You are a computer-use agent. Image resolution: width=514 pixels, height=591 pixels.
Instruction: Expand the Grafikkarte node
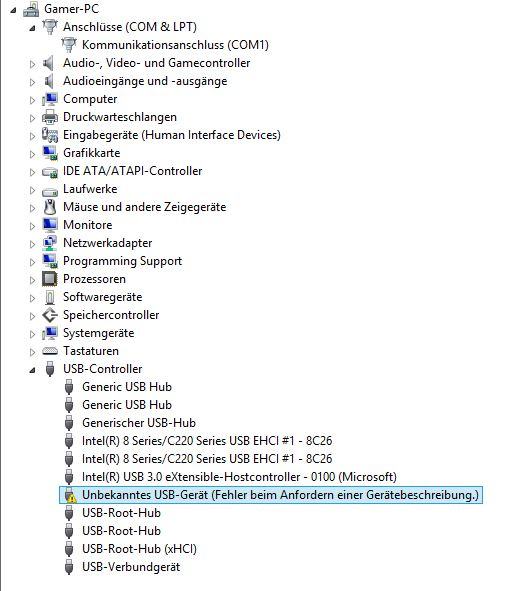coord(32,154)
